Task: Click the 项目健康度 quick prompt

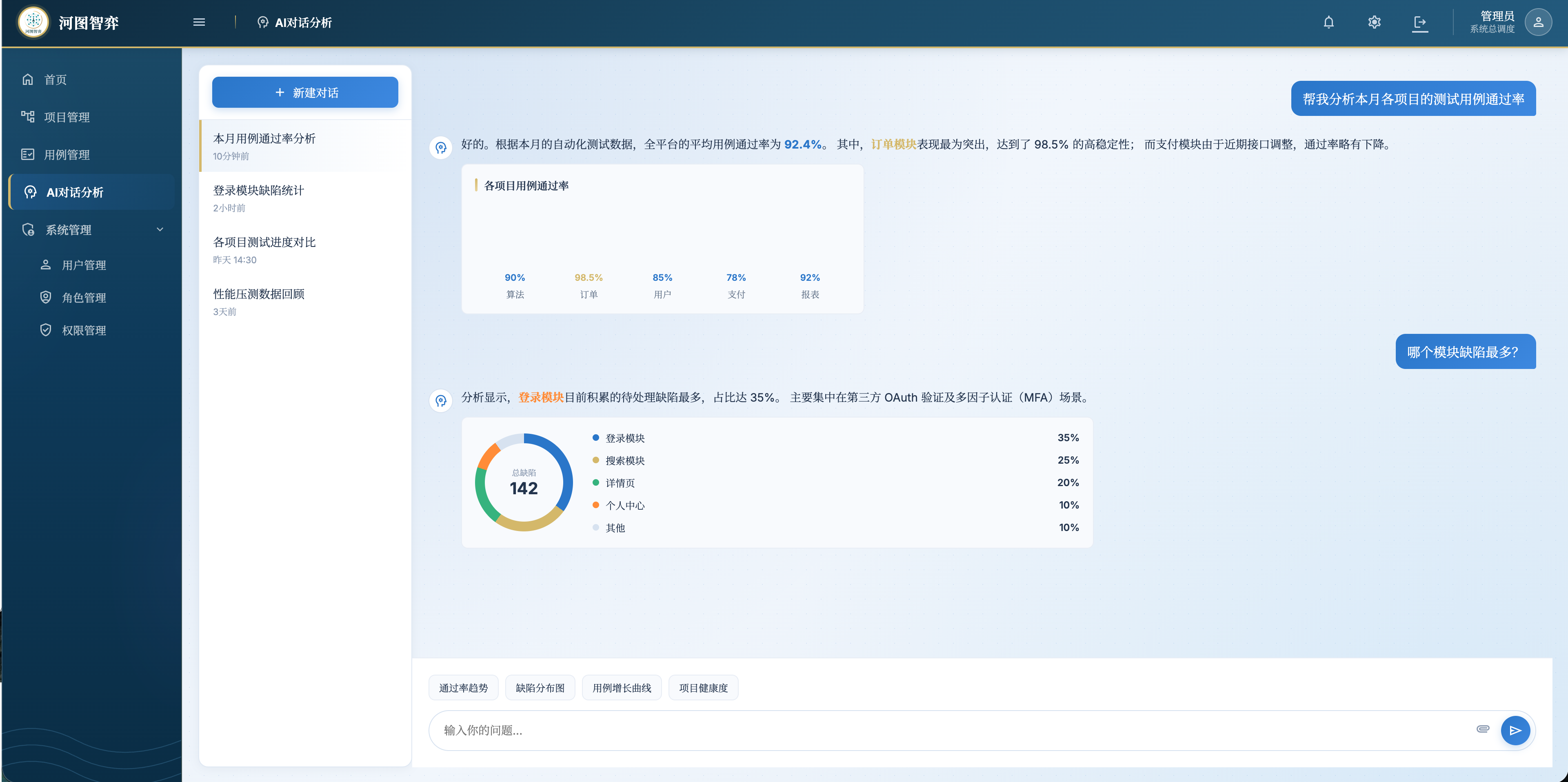Action: (x=703, y=688)
